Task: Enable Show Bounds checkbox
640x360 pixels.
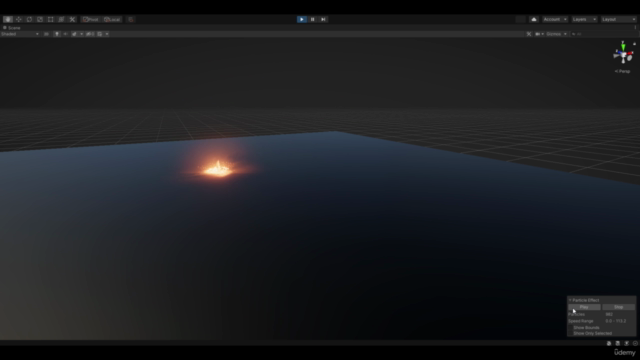Action: pyautogui.click(x=570, y=328)
